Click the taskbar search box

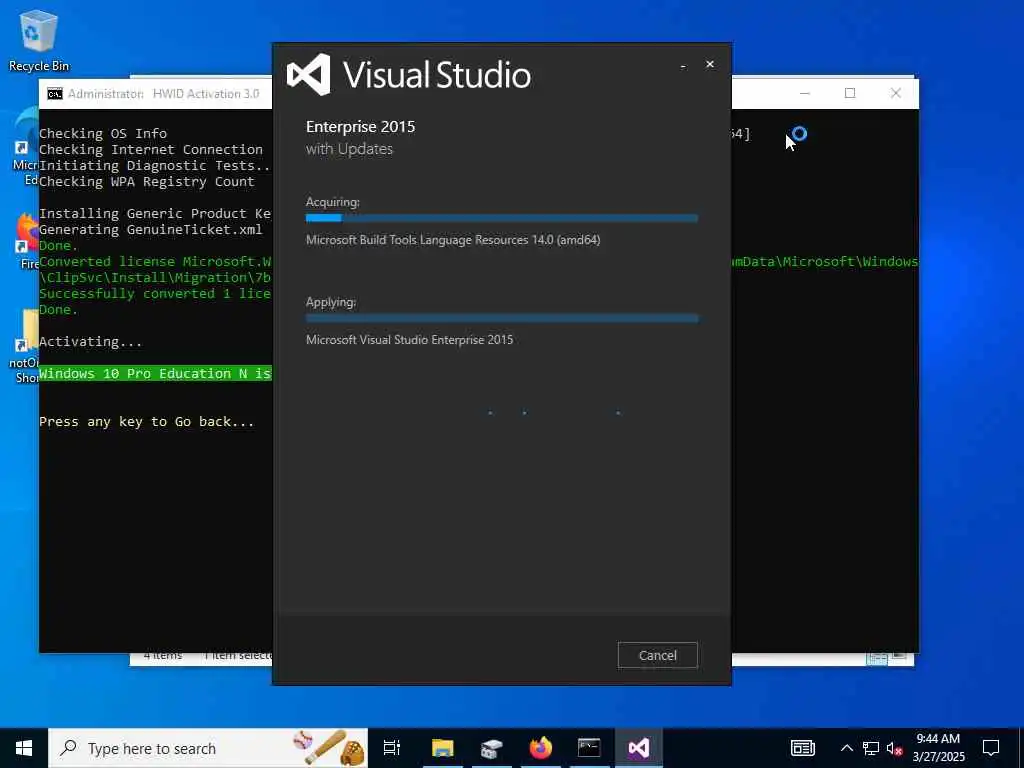(x=208, y=748)
